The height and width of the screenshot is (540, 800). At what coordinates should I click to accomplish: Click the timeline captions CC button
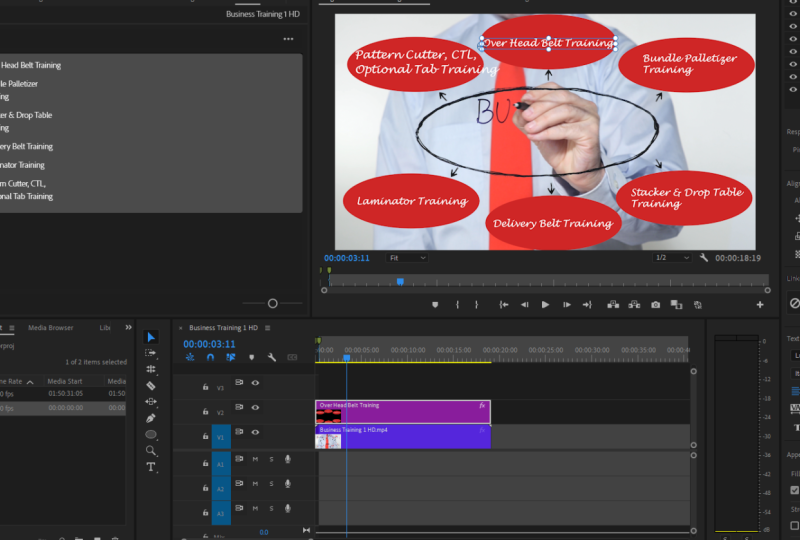pos(292,357)
